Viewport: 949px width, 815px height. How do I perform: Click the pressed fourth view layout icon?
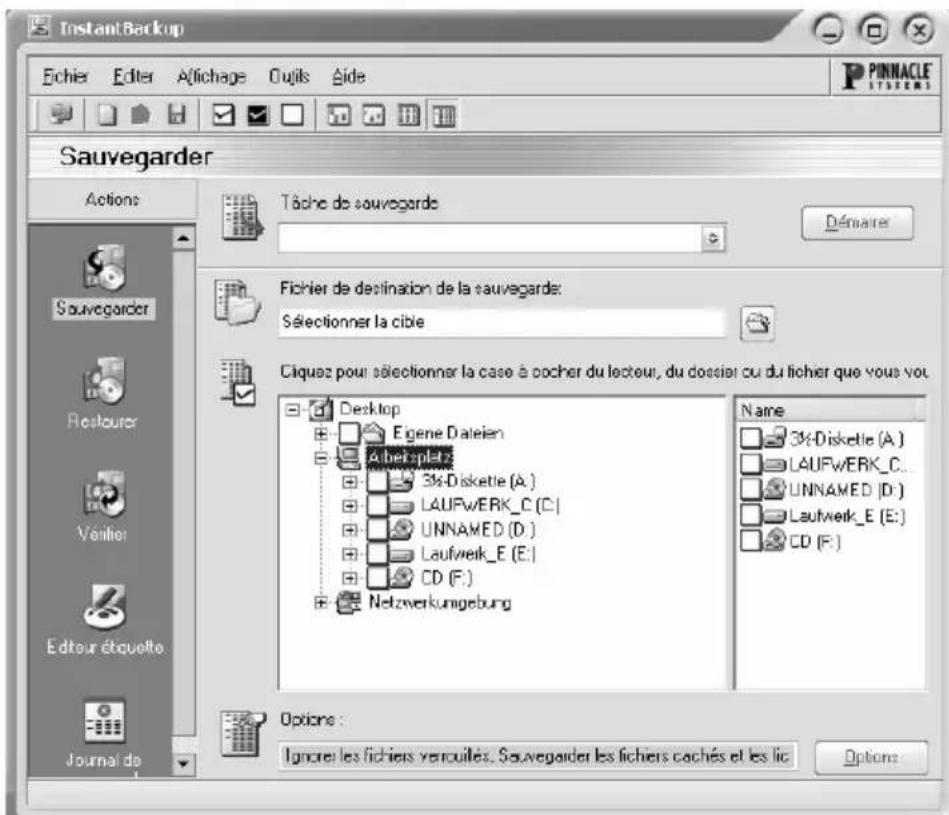(443, 115)
